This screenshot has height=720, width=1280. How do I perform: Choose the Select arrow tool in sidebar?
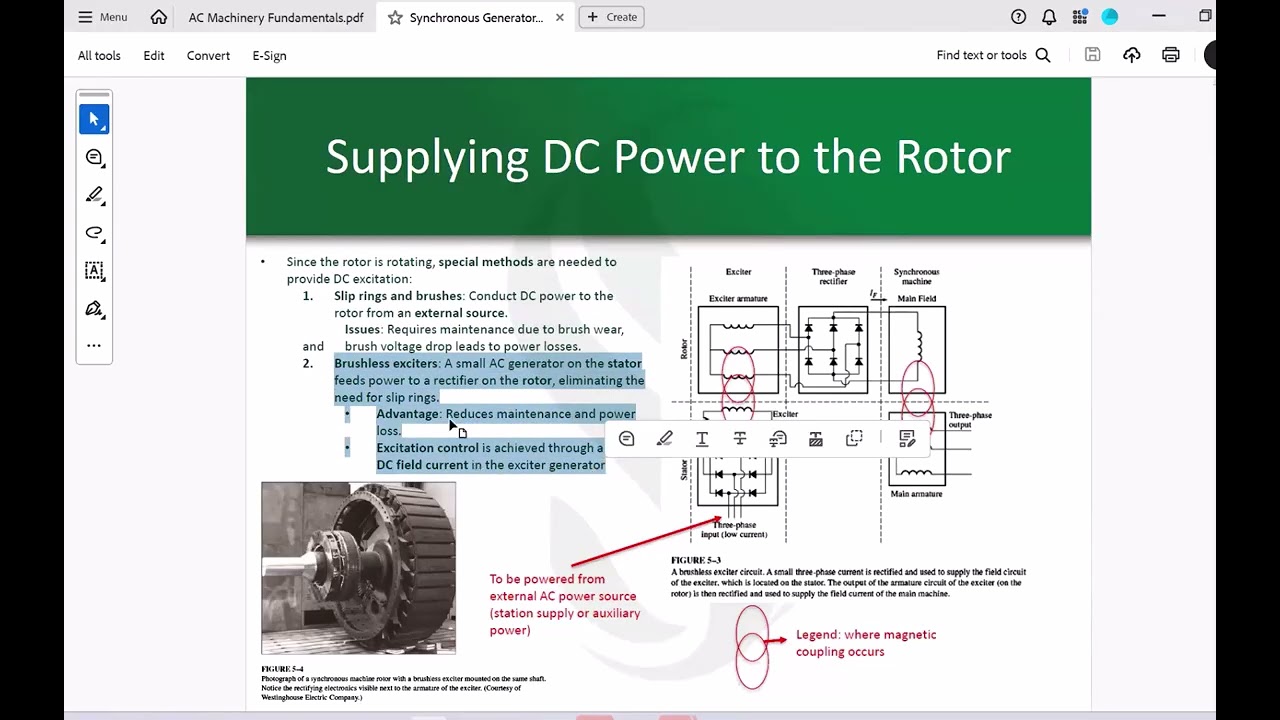(x=94, y=119)
